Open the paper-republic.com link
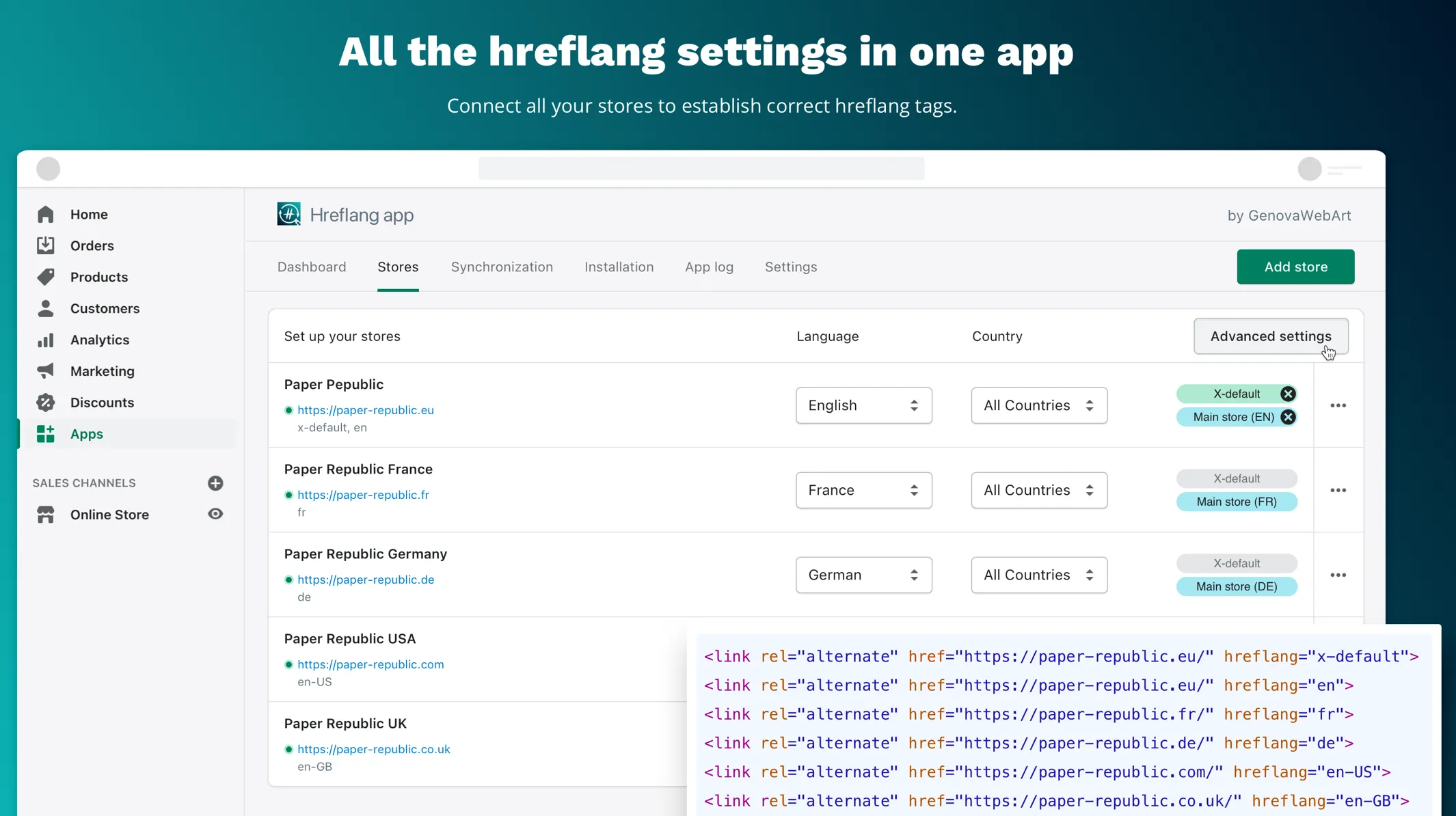Image resolution: width=1456 pixels, height=816 pixels. [x=370, y=664]
